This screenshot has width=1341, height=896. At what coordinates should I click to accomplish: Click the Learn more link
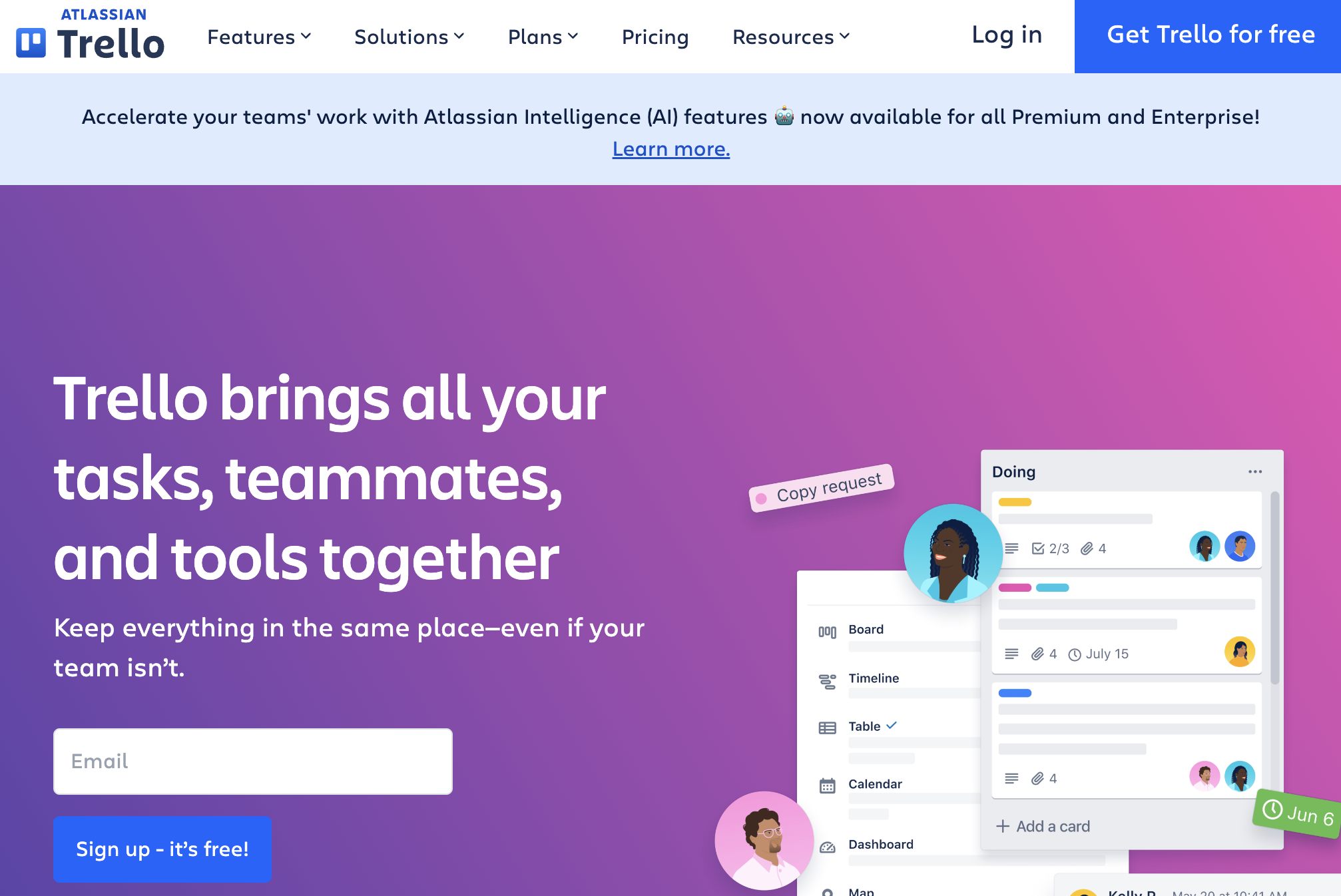670,148
